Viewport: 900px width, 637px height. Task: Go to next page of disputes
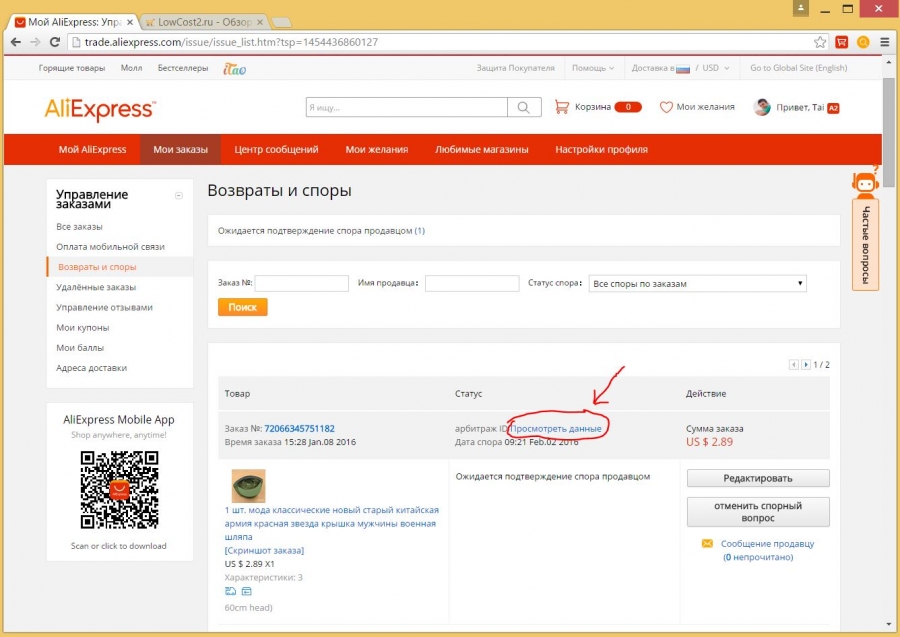[x=806, y=365]
